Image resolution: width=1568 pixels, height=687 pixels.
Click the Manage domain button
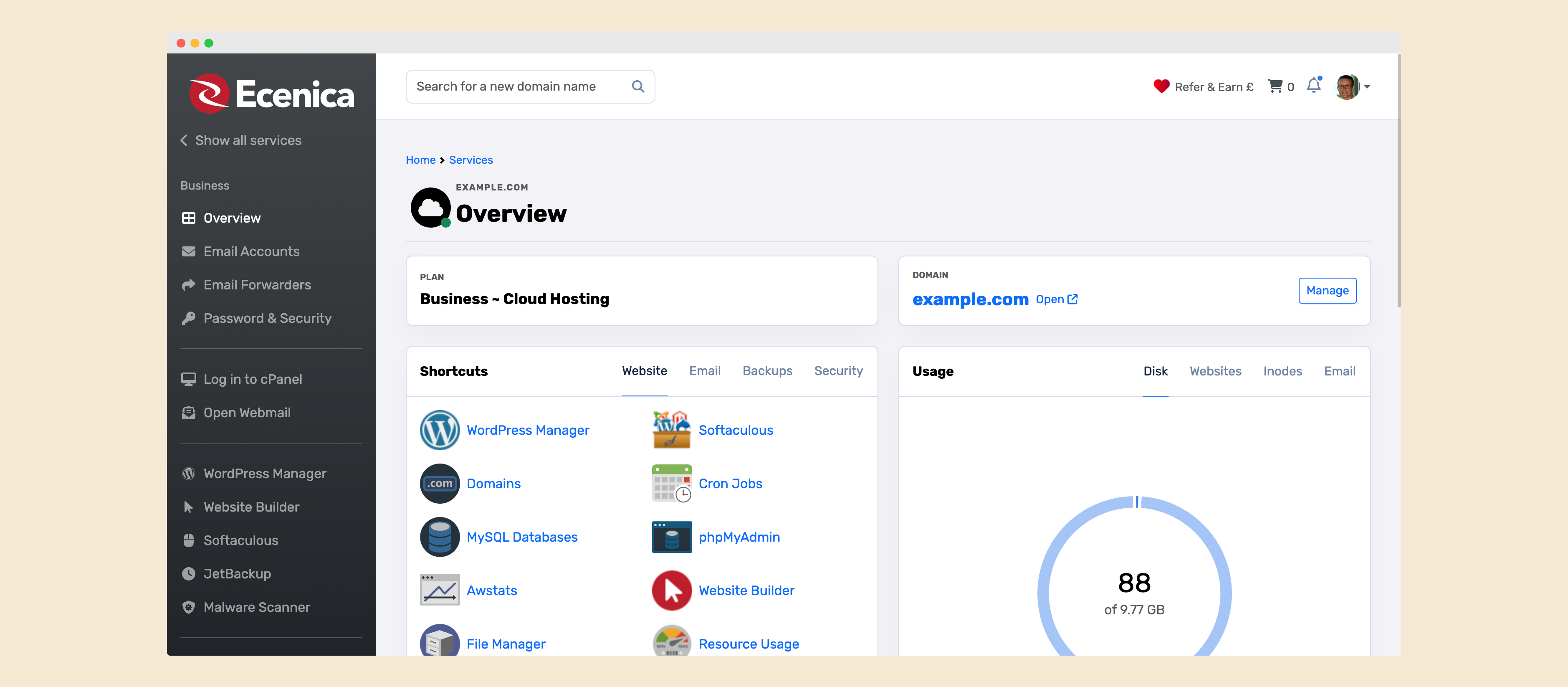click(x=1327, y=291)
